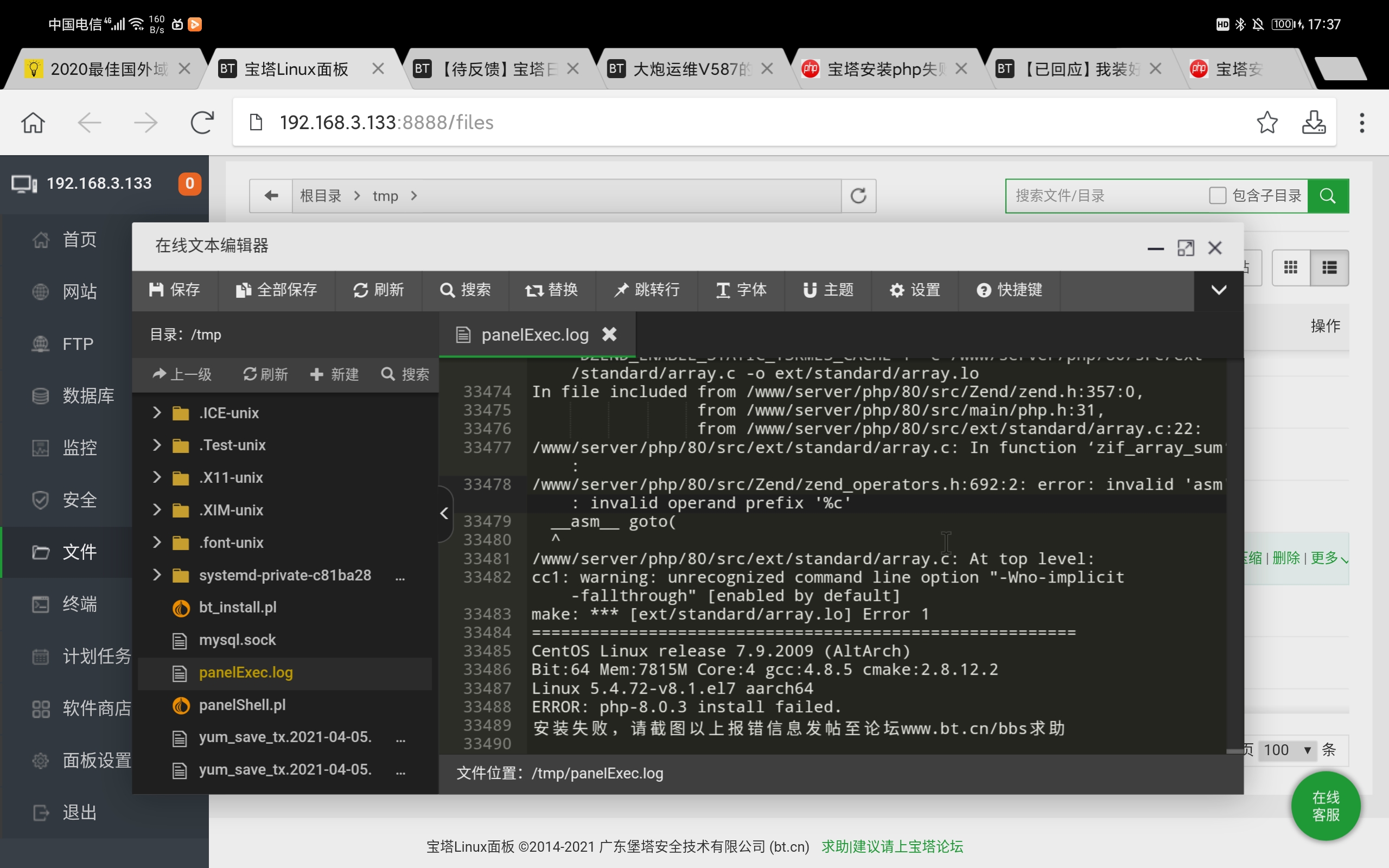Image resolution: width=1389 pixels, height=868 pixels.
Task: Expand the .ICE-unix folder
Action: 157,413
